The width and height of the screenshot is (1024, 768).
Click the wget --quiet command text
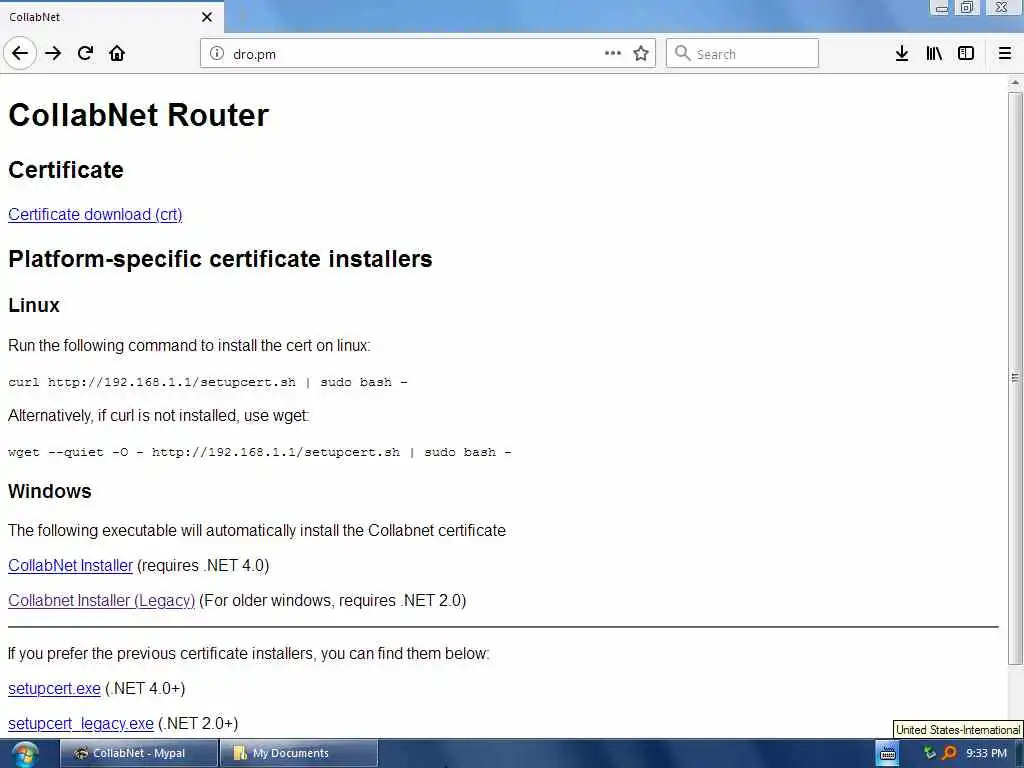click(260, 453)
